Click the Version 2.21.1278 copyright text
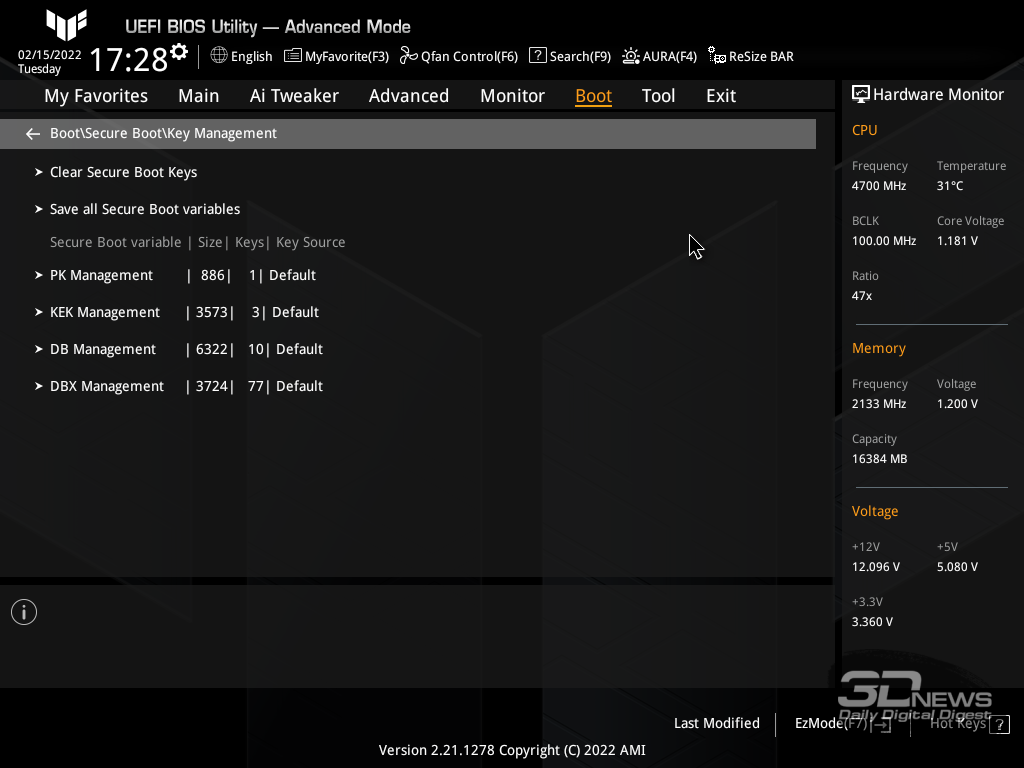 512,750
